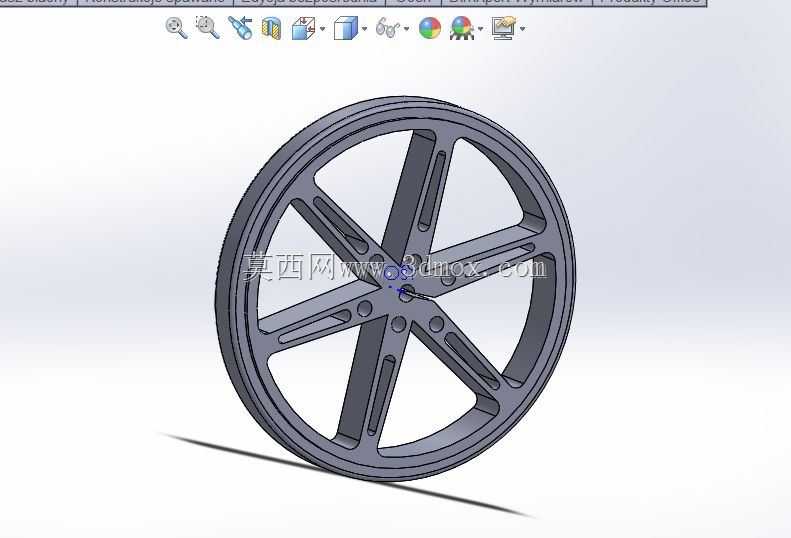Go back with the Previous View icon

click(x=240, y=27)
